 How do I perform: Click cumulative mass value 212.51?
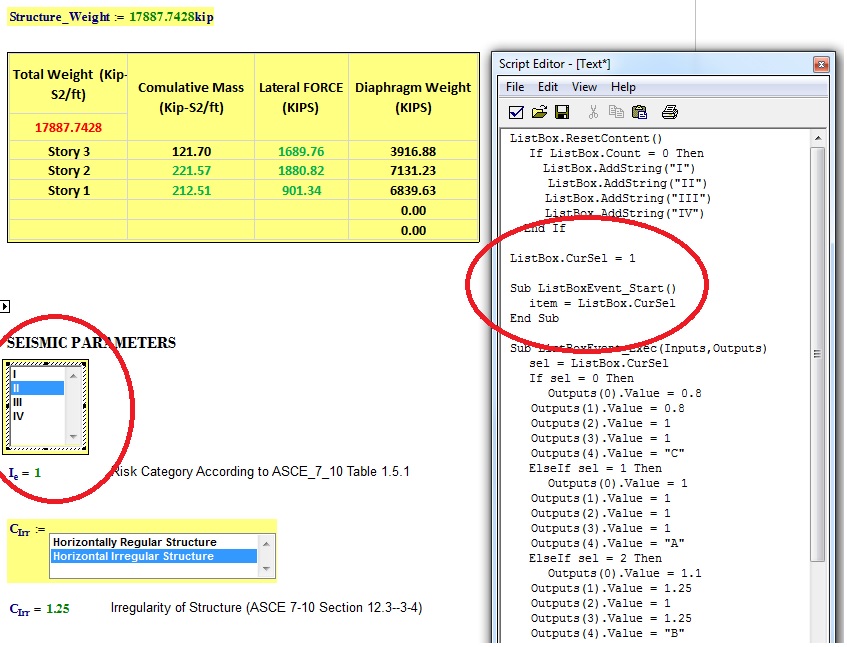click(191, 191)
